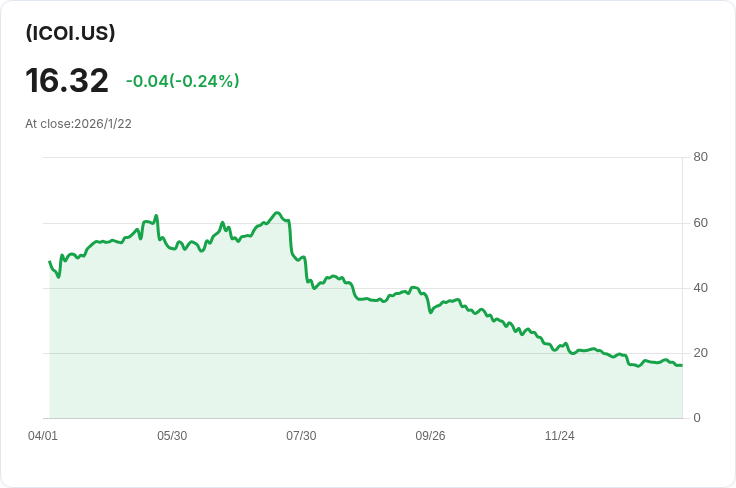Click the 11/24 x-axis date label
Screen dimensions: 736x488
[x=559, y=436]
